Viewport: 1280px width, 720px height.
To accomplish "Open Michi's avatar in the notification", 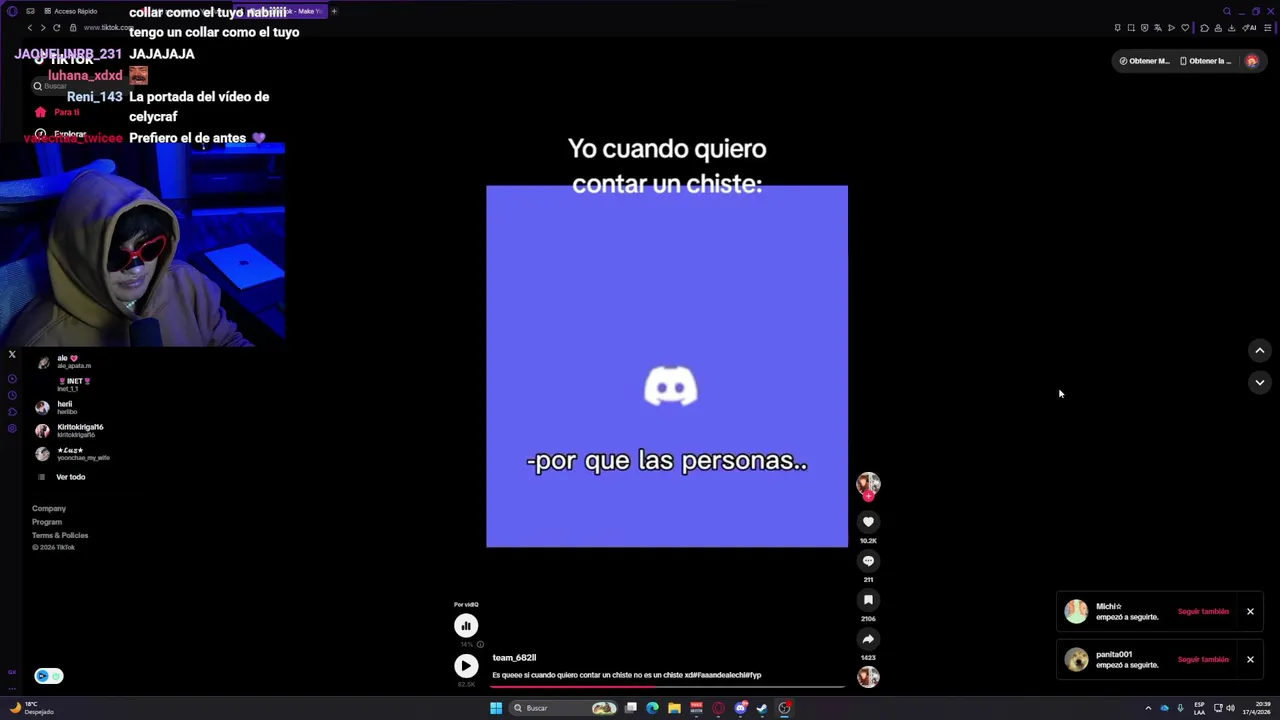I will [1076, 612].
